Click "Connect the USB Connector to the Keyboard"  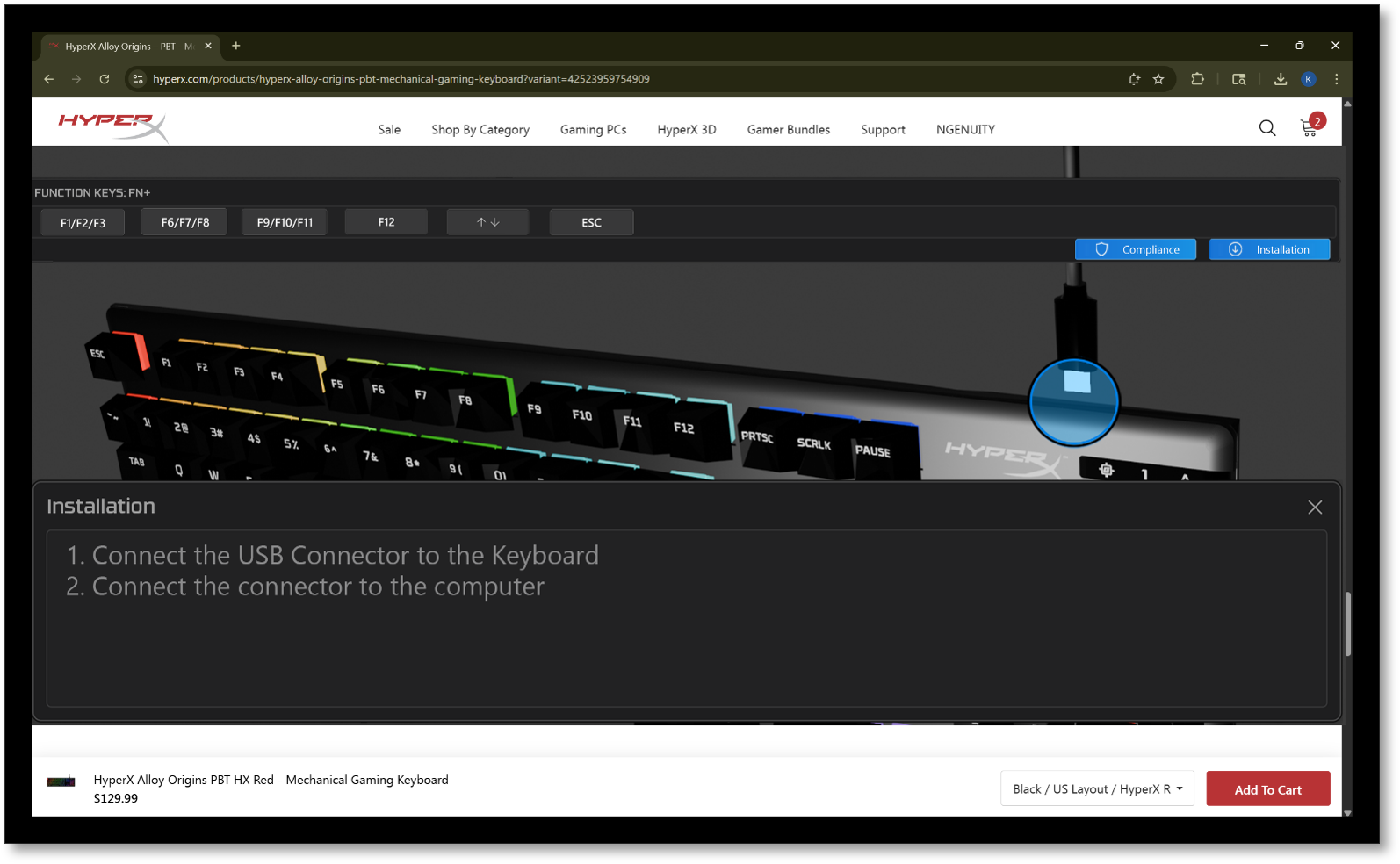coord(345,556)
